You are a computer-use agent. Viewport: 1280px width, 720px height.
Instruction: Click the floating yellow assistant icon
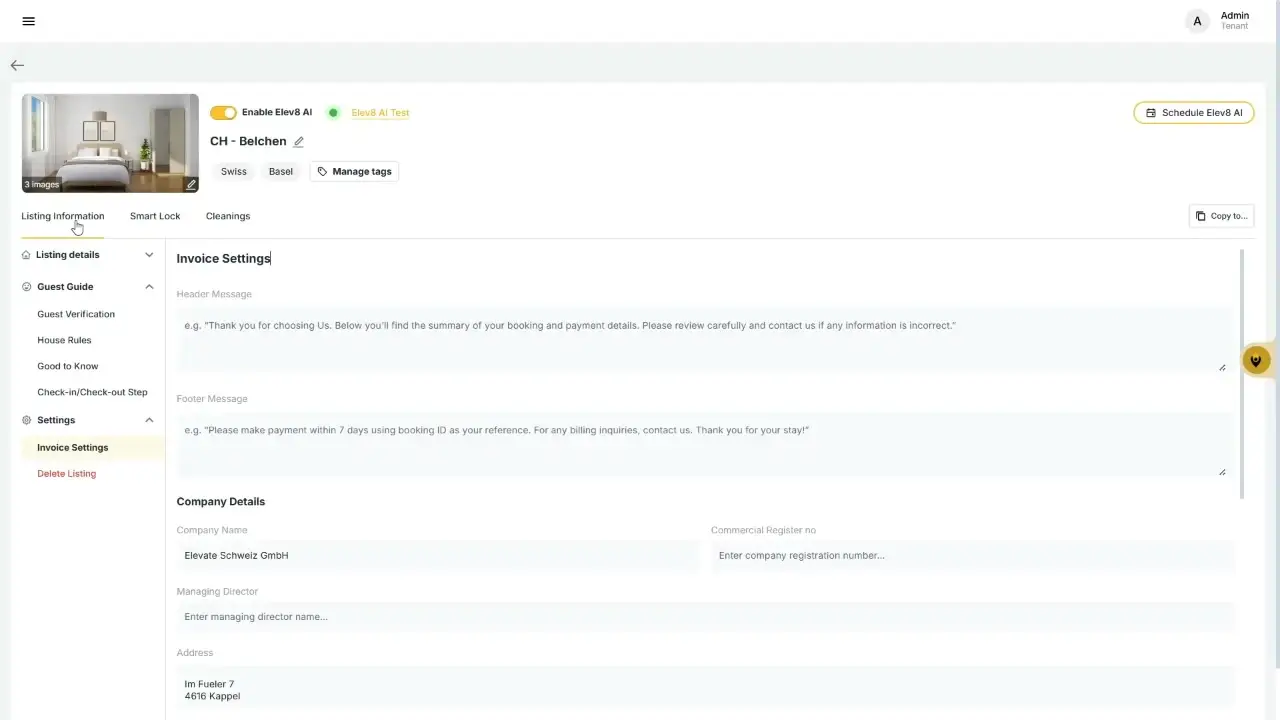[1256, 360]
